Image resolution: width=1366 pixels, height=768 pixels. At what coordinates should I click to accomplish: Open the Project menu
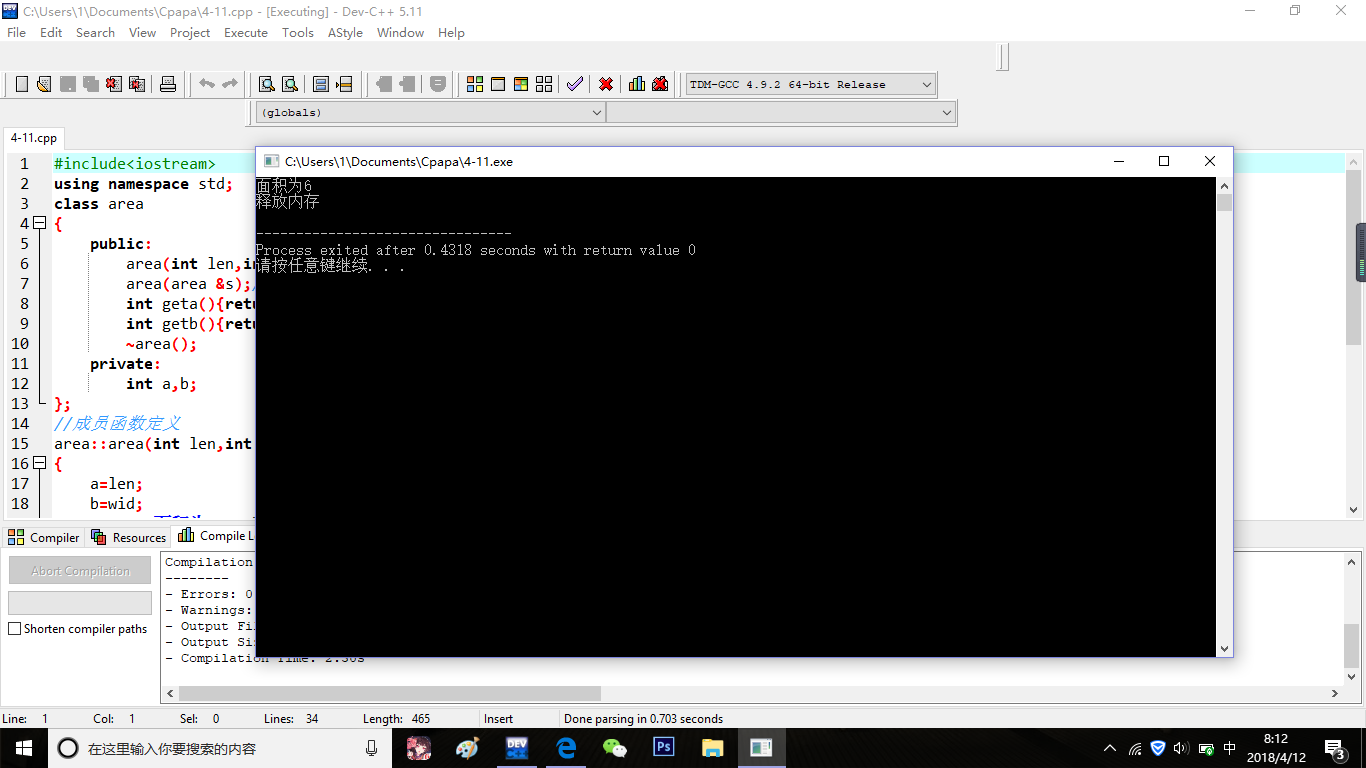pyautogui.click(x=190, y=33)
